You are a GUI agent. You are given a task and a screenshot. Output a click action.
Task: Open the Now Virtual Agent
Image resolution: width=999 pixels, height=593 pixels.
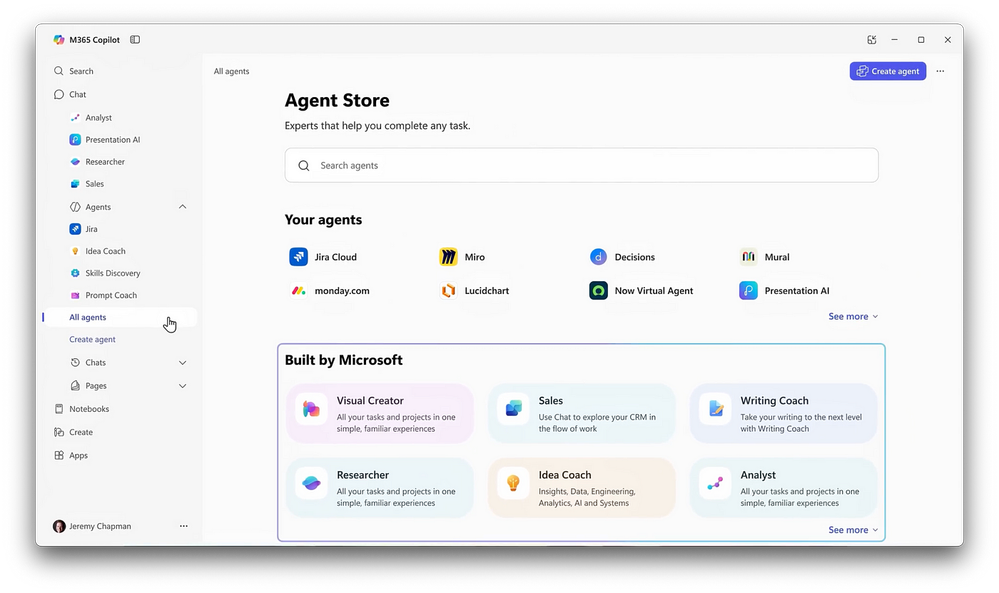coord(641,290)
